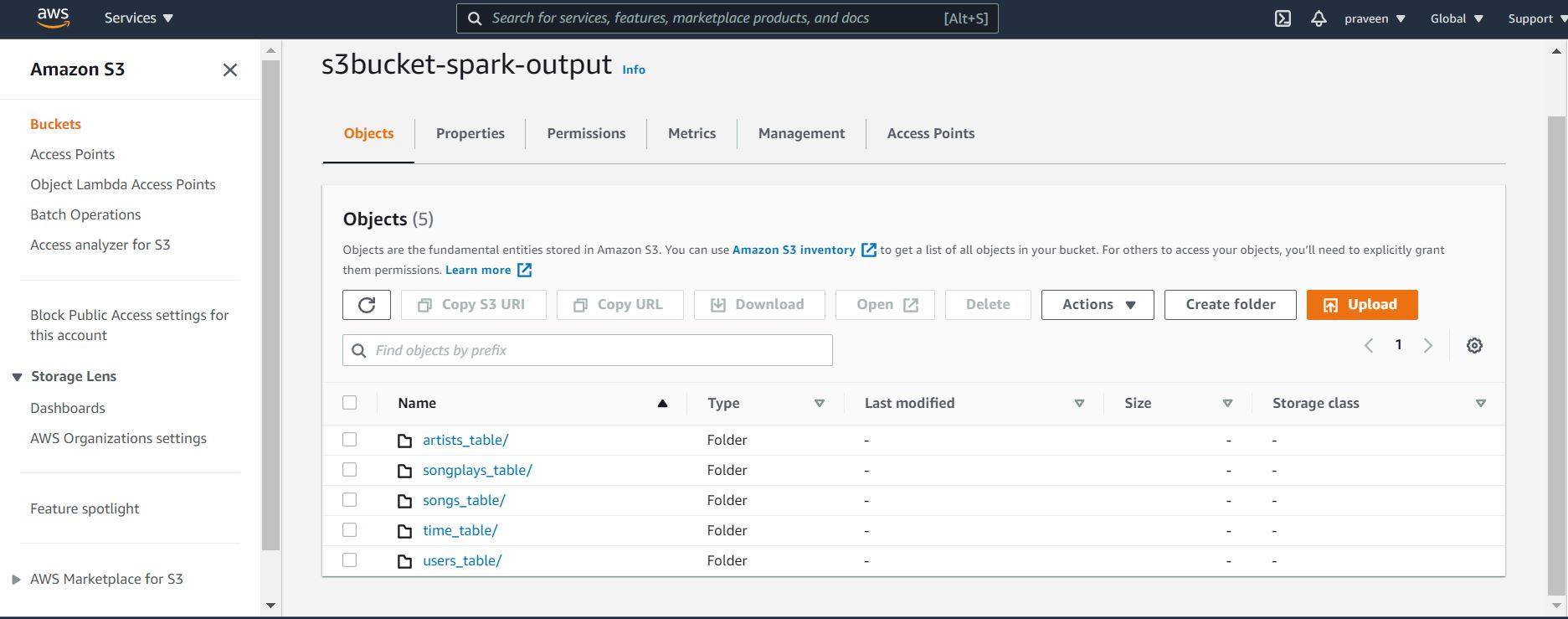The height and width of the screenshot is (619, 1568).
Task: Open the Services dropdown menu
Action: point(138,18)
